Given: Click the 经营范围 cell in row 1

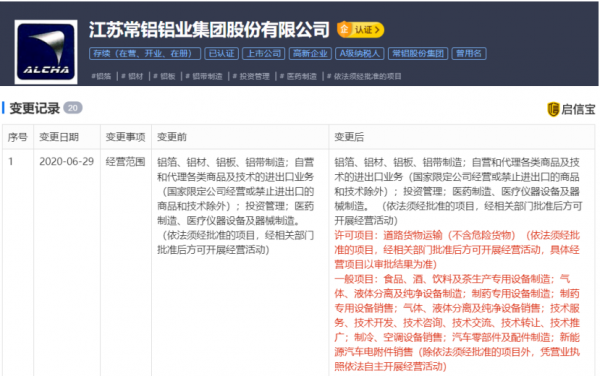Looking at the screenshot, I should click(x=126, y=162).
